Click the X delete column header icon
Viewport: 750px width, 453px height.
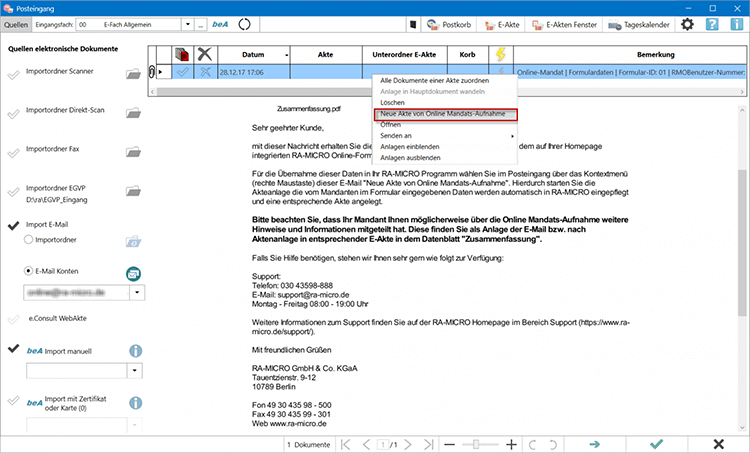pyautogui.click(x=205, y=55)
